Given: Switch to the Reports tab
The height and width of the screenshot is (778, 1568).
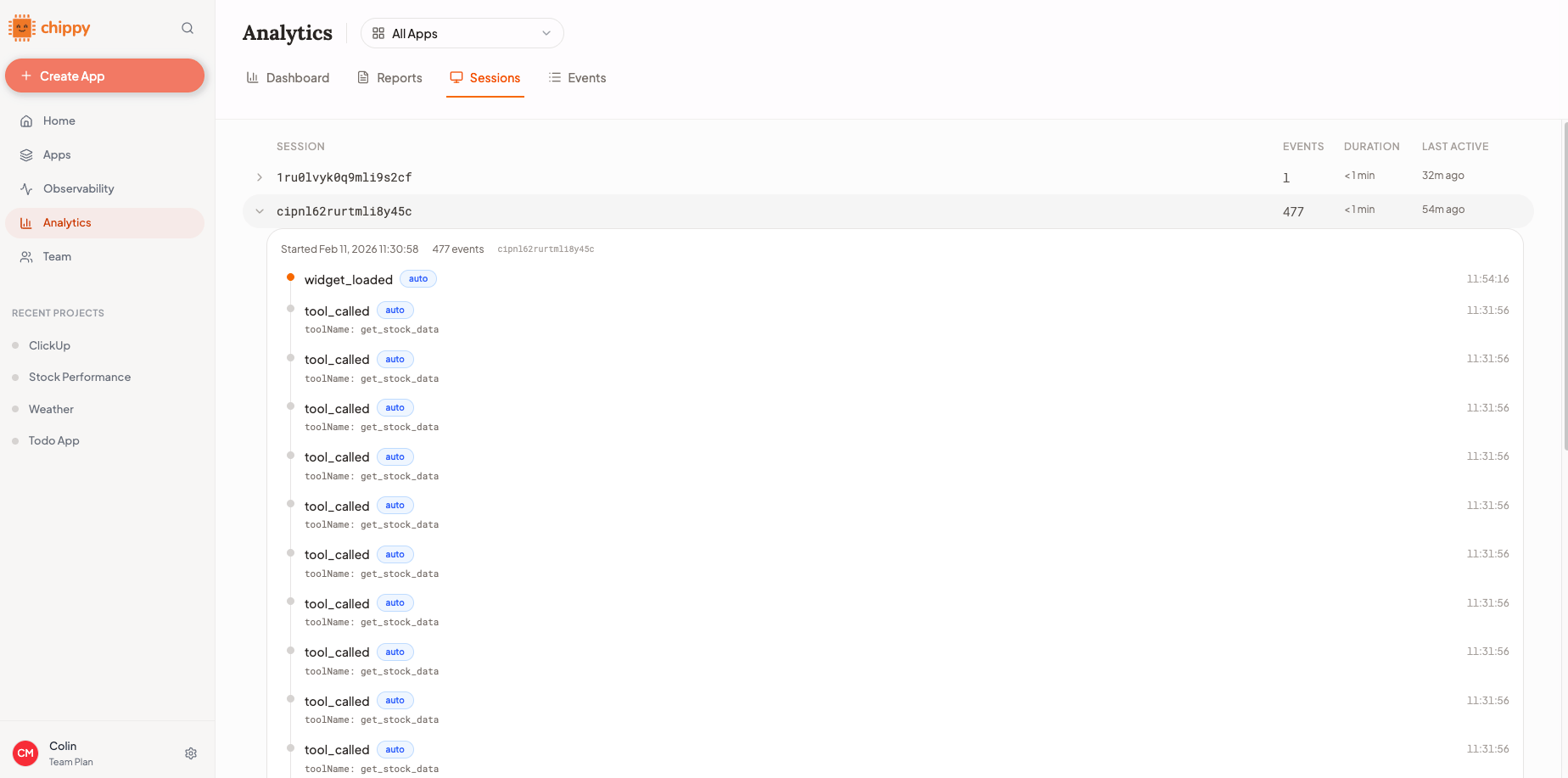Looking at the screenshot, I should (x=389, y=78).
